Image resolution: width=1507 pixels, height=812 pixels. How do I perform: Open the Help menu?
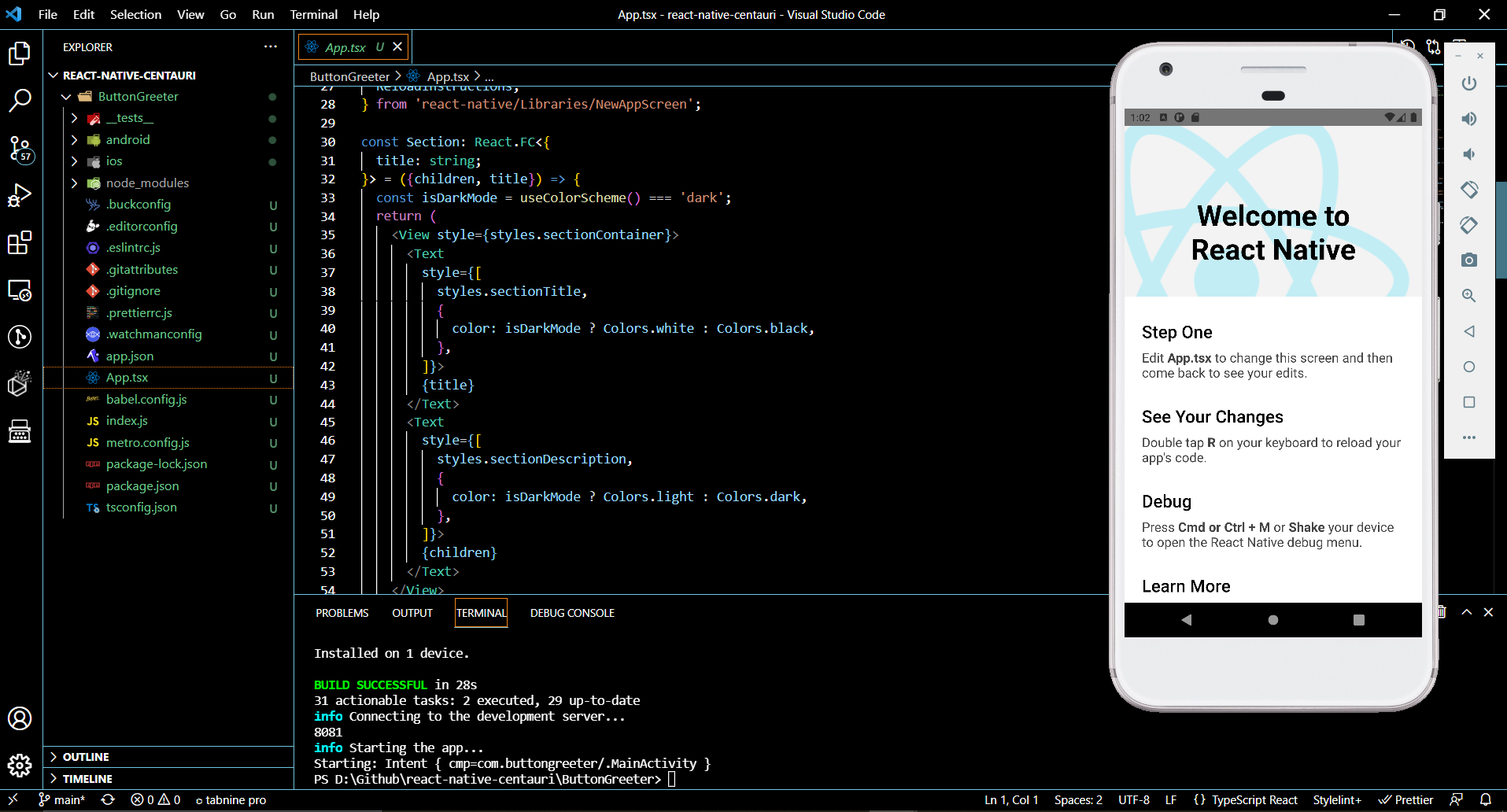point(366,14)
